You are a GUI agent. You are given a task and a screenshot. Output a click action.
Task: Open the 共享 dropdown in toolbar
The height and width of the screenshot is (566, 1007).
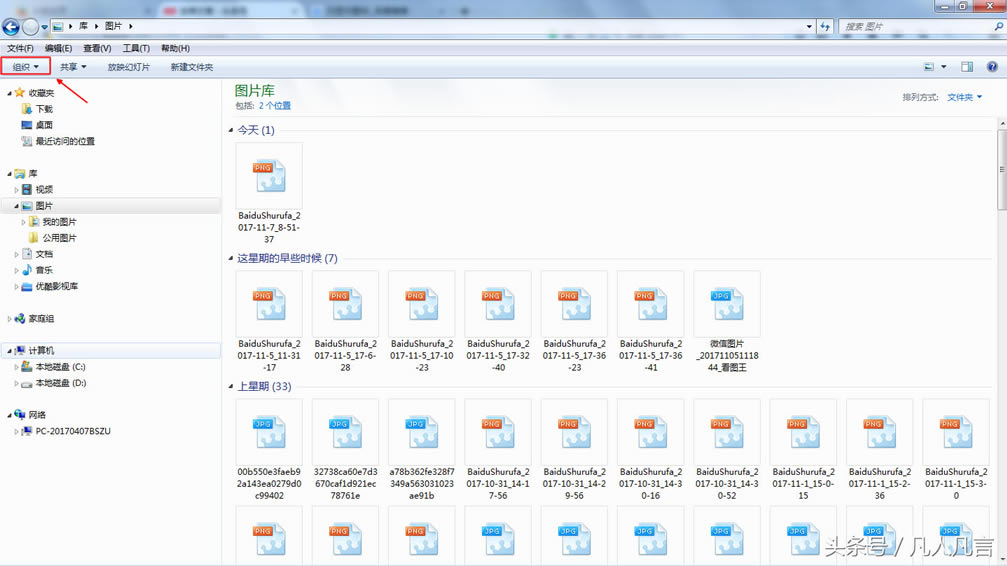(x=73, y=67)
